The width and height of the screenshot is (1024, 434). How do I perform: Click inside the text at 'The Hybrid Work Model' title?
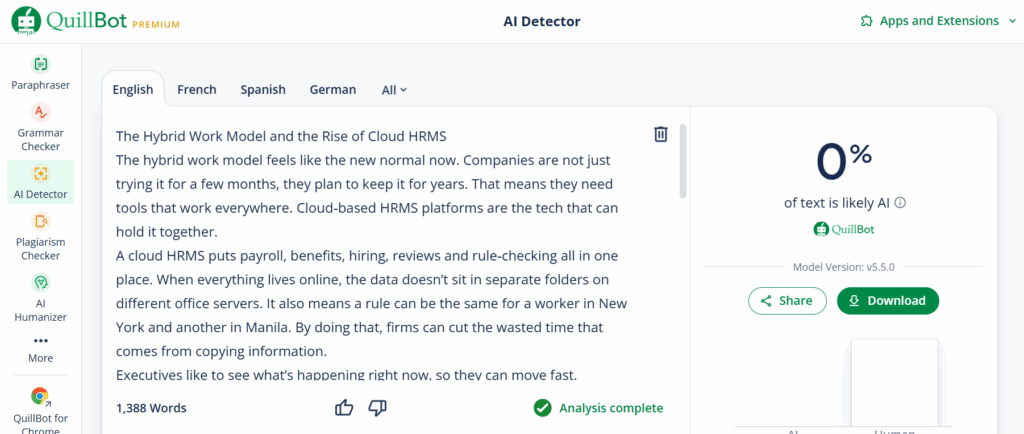281,136
